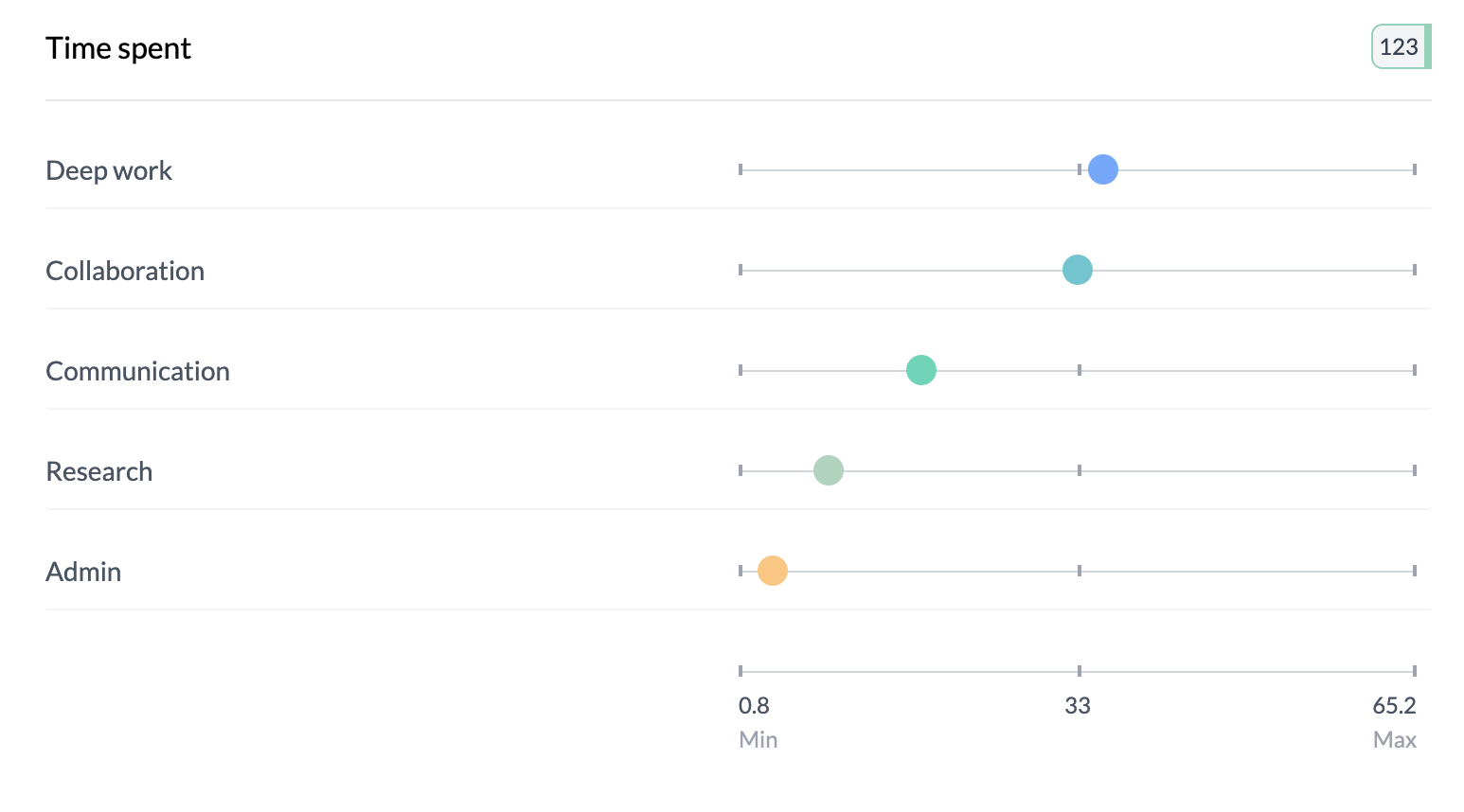Click the Collaboration category label
Viewport: 1464px width, 812px height.
[x=125, y=271]
